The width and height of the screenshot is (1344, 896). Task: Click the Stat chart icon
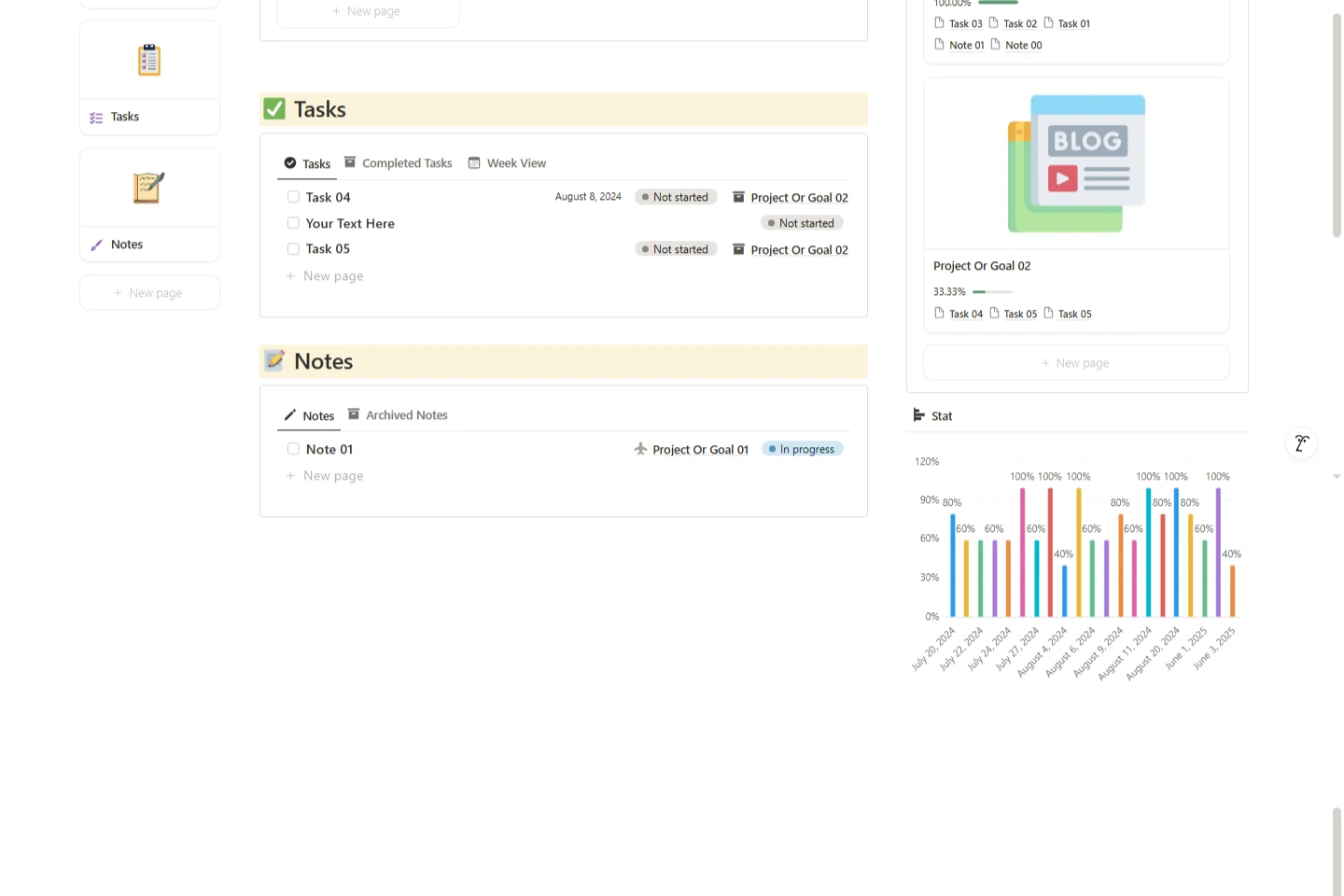[x=918, y=415]
